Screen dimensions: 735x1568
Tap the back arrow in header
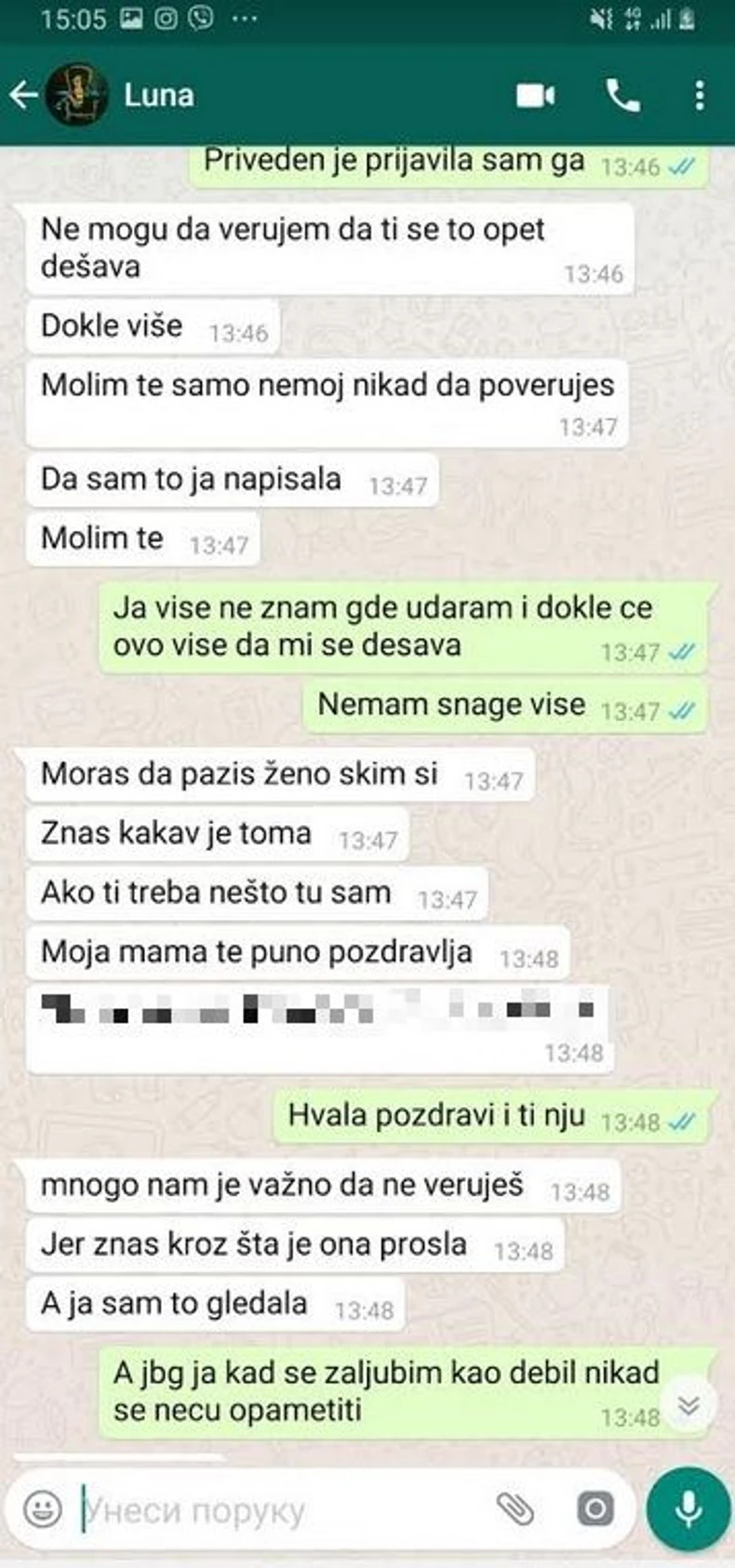coord(23,95)
